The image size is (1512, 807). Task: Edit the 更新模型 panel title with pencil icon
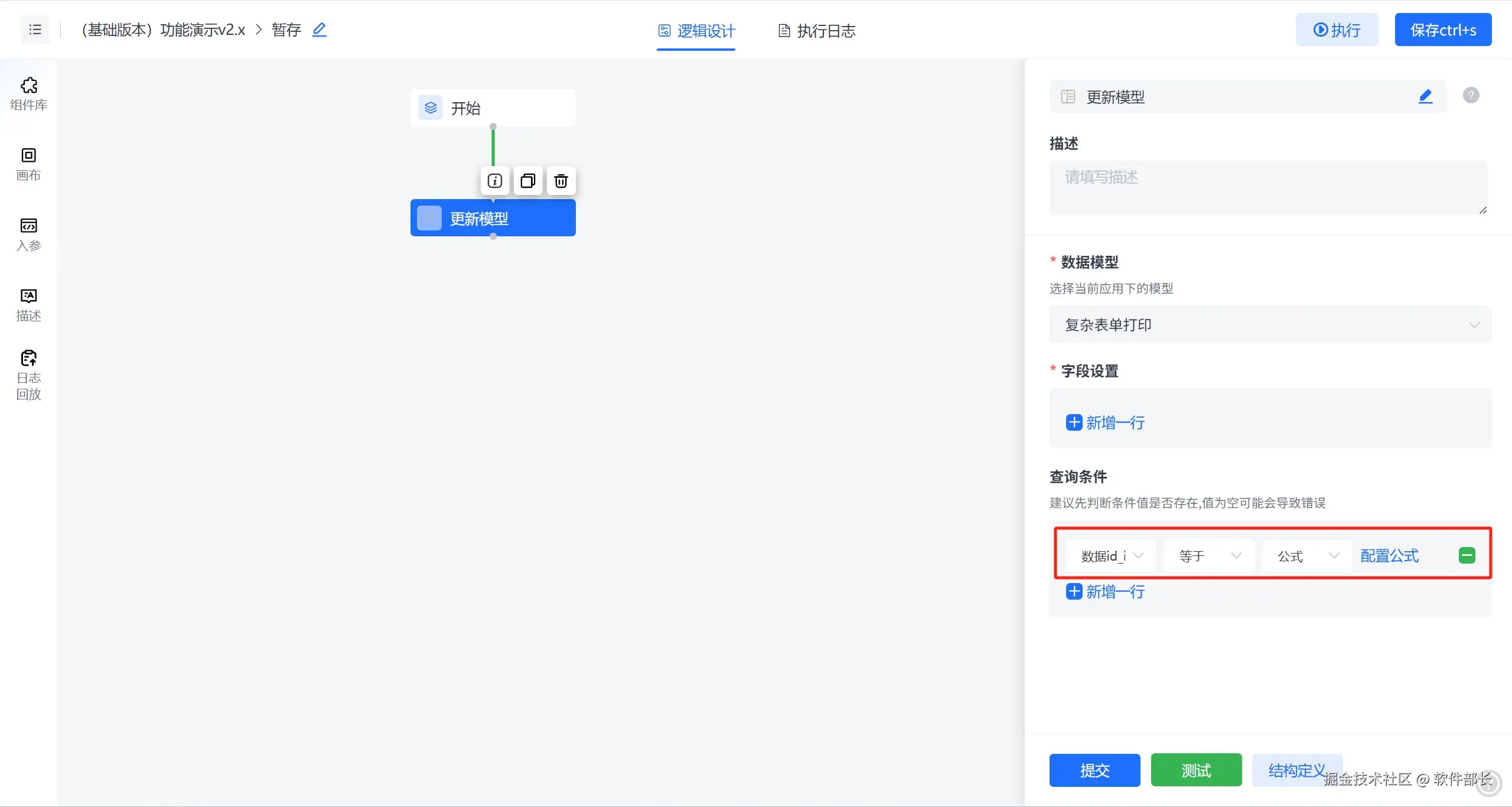pyautogui.click(x=1425, y=96)
